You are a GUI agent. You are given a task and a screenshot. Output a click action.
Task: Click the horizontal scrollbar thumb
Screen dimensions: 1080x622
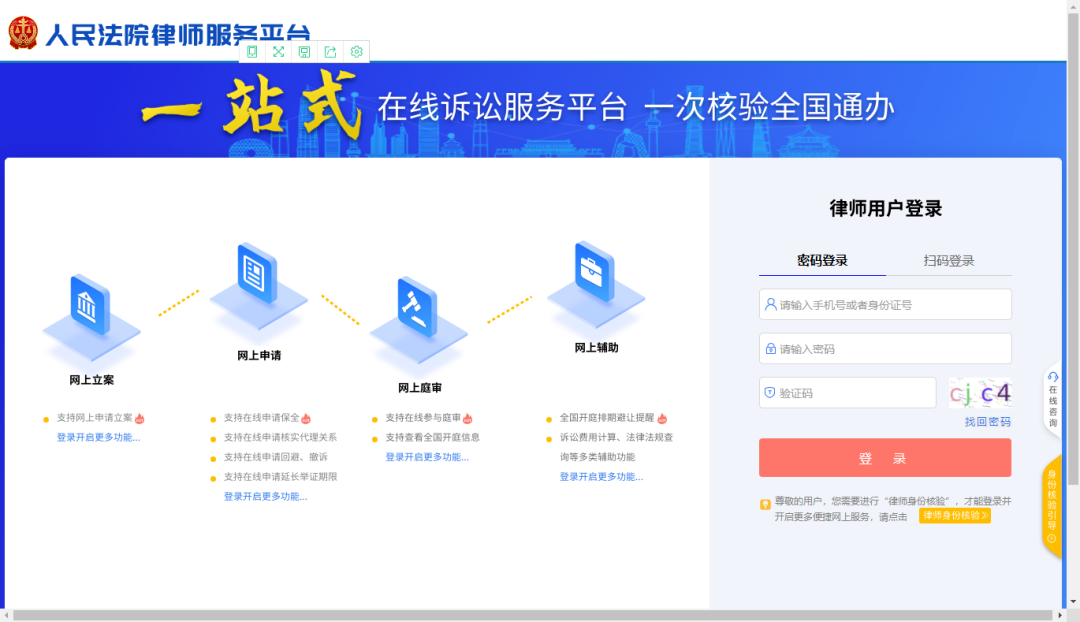click(x=532, y=615)
